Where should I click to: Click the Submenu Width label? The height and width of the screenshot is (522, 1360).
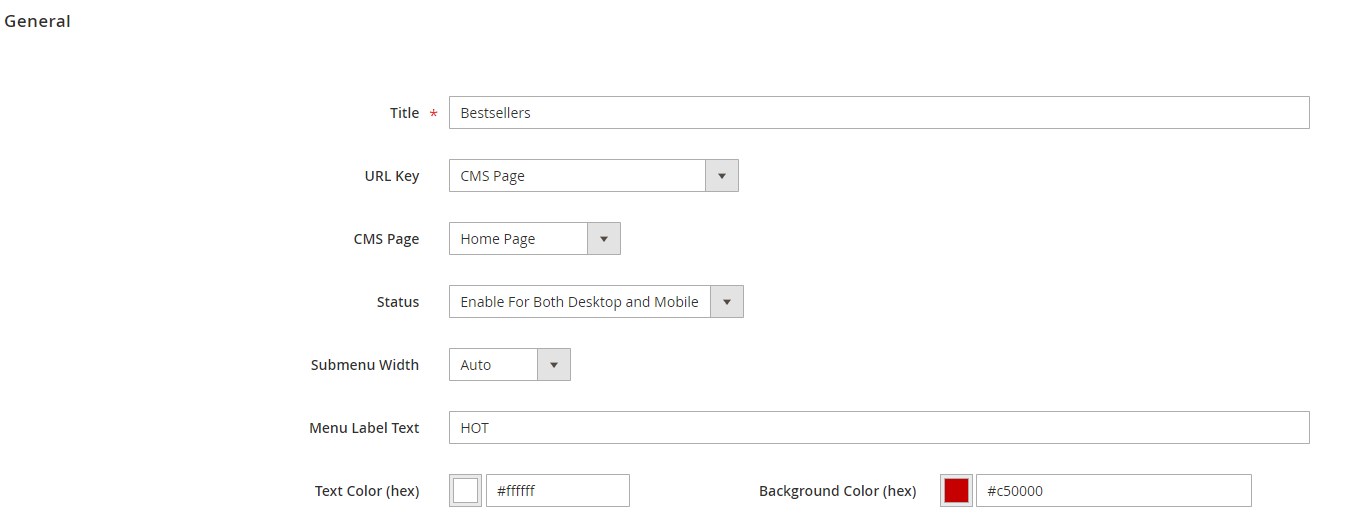pos(365,365)
